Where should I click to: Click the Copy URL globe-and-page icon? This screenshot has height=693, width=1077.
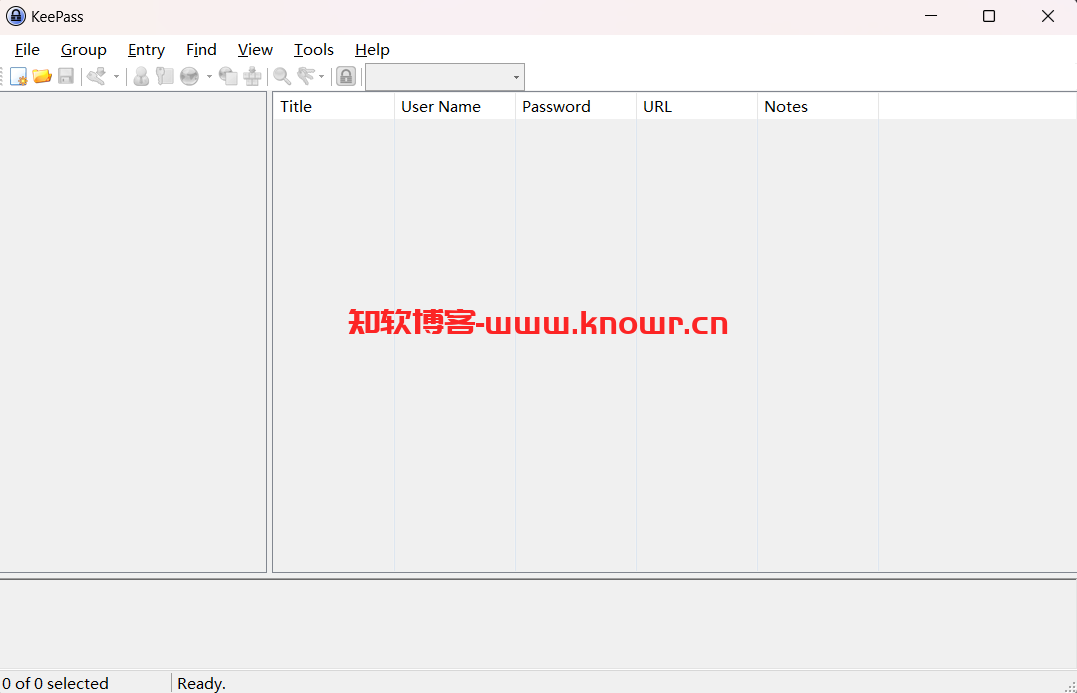(x=228, y=76)
